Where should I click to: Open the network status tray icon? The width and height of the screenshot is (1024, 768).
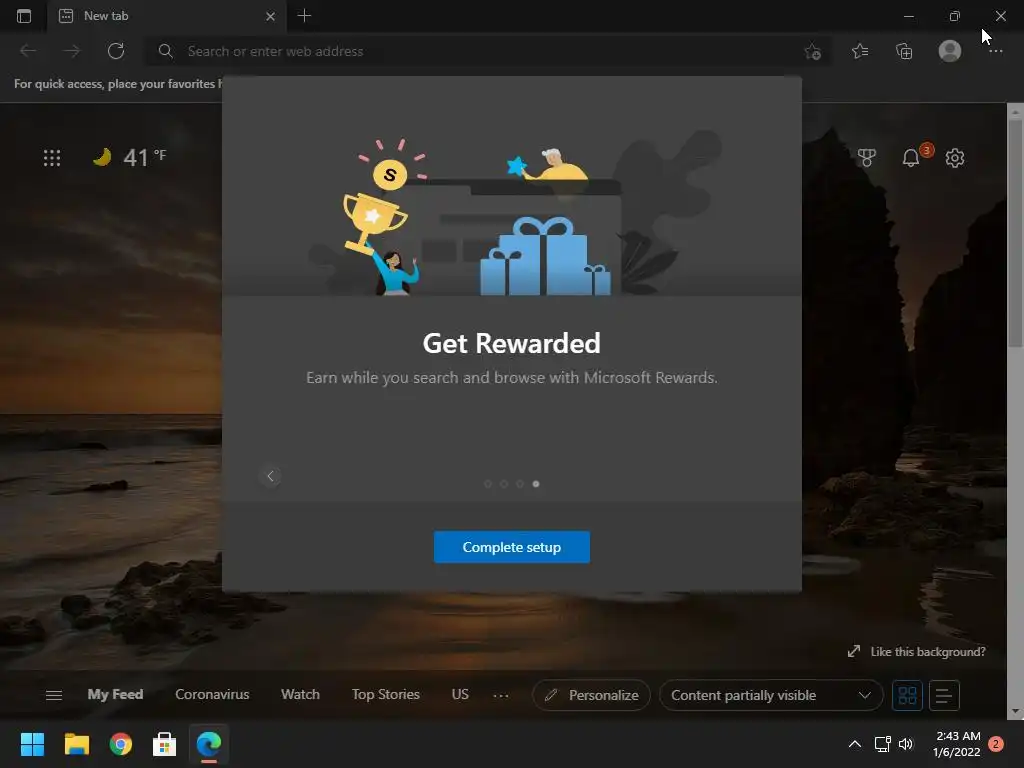(882, 744)
